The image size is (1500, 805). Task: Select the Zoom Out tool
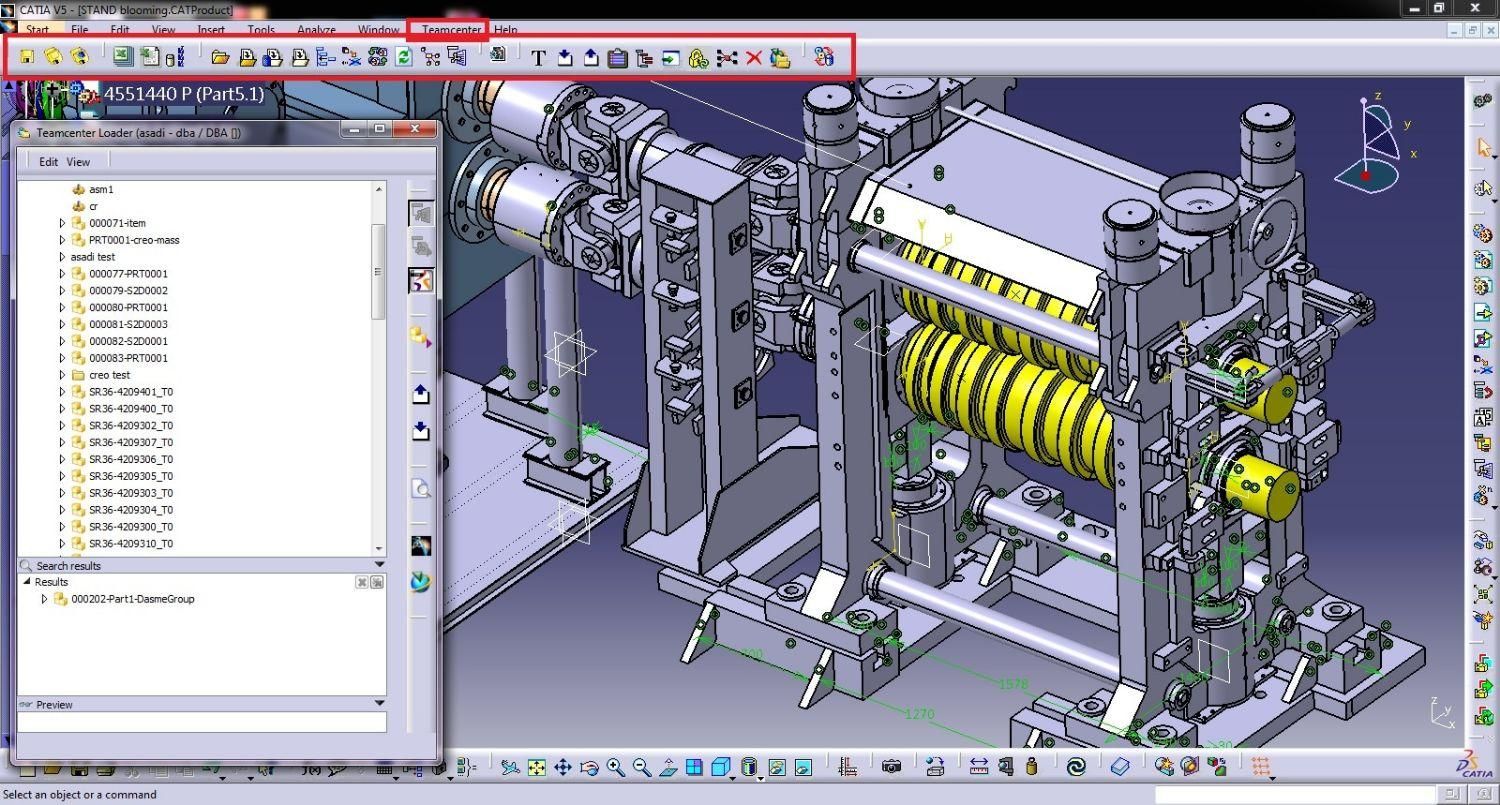coord(642,767)
